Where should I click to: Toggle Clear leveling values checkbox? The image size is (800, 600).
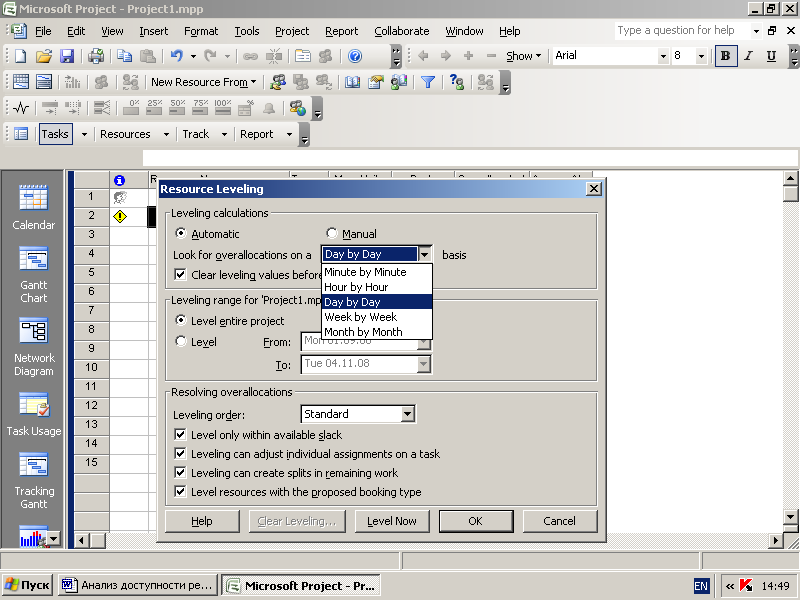click(x=180, y=274)
